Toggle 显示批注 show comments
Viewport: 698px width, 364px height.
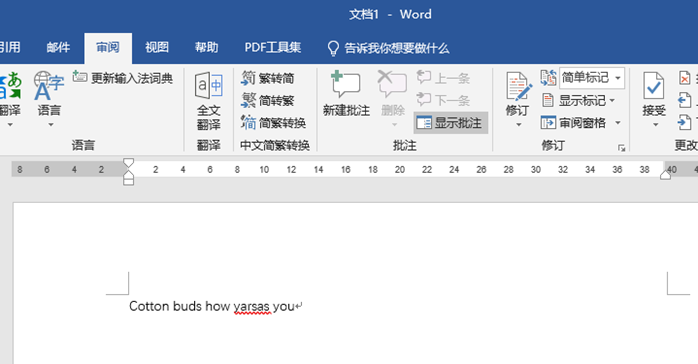click(x=450, y=123)
